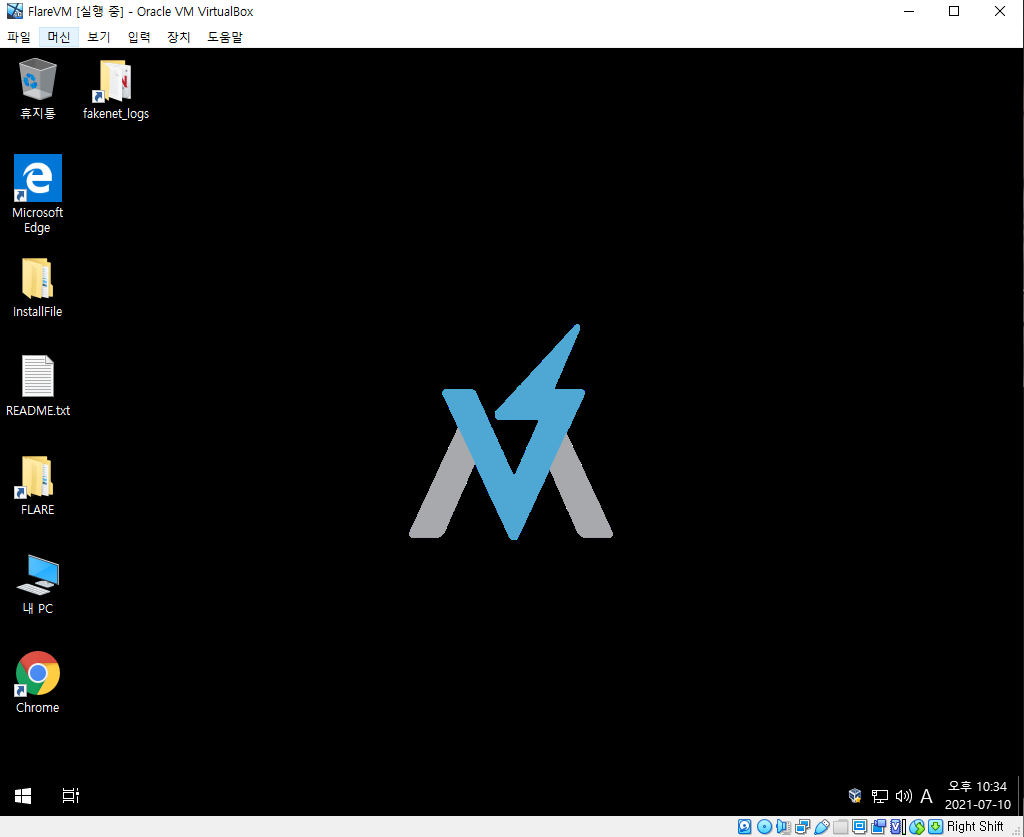Click the audio status icon in VirtualBox
The image size is (1024, 837).
pyautogui.click(x=783, y=827)
